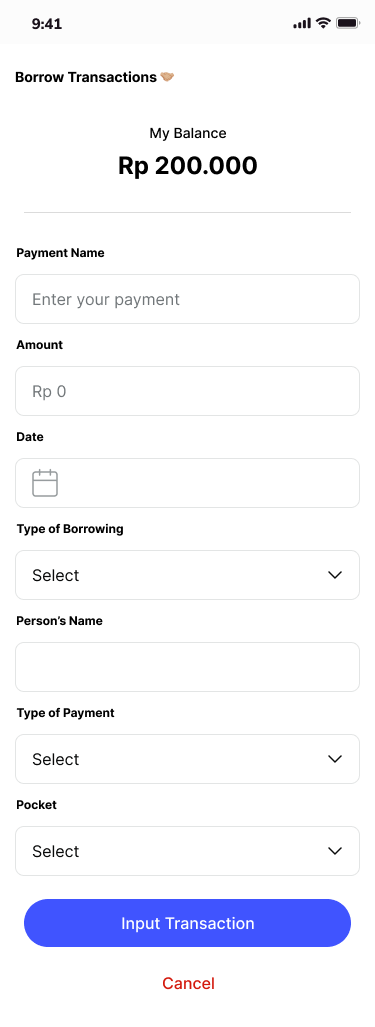Tap the Wi-Fi icon in status bar
This screenshot has width=375, height=1027.
pos(323,23)
